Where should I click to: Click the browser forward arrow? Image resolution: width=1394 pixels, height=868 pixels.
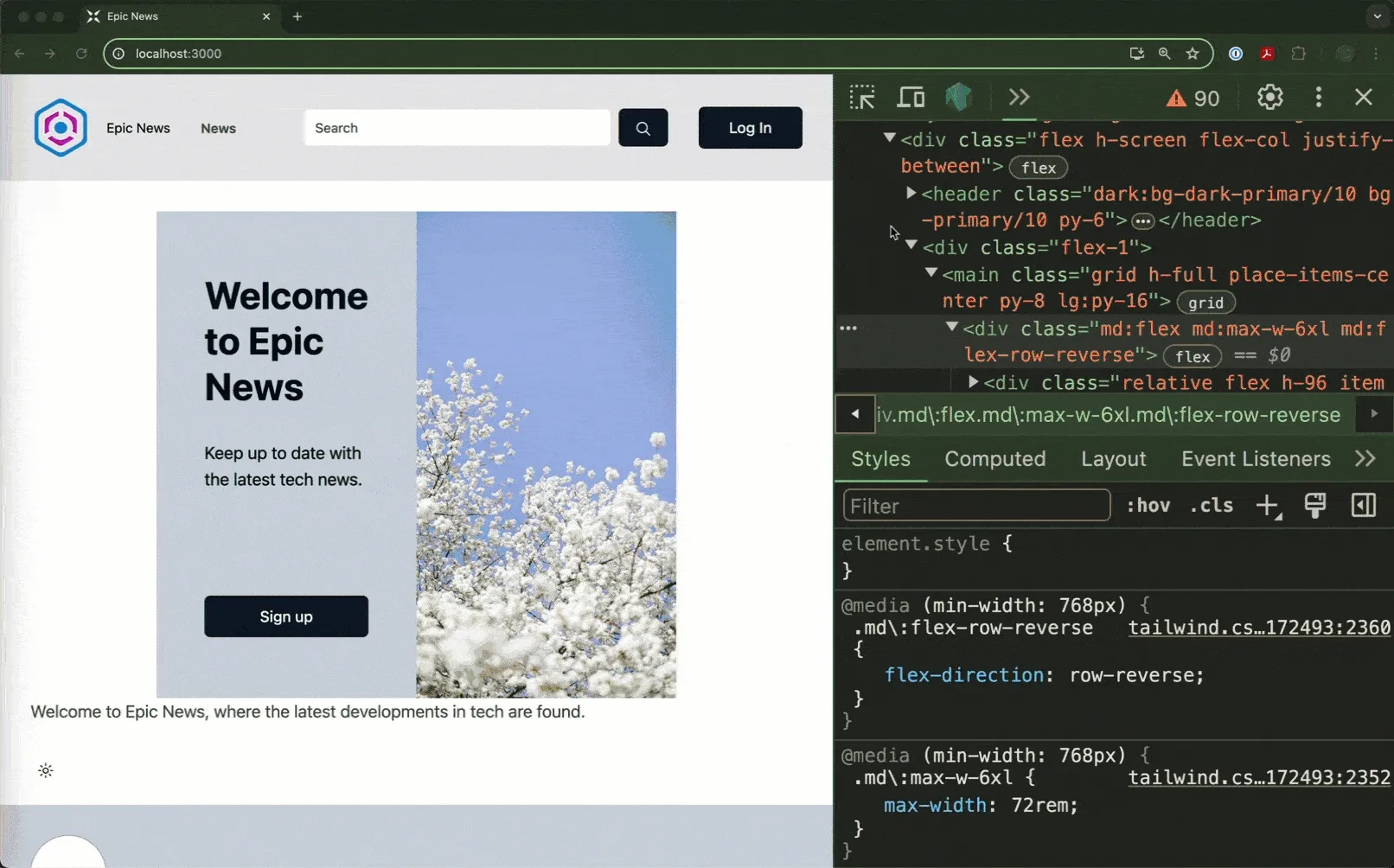[50, 54]
